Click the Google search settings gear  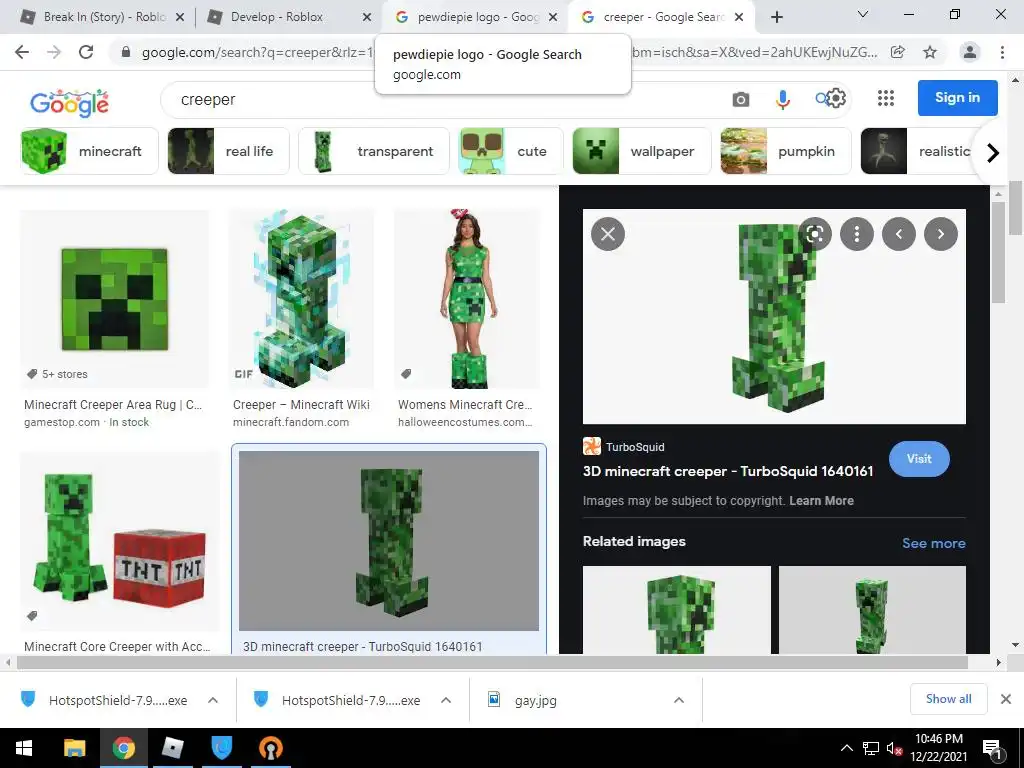point(836,99)
